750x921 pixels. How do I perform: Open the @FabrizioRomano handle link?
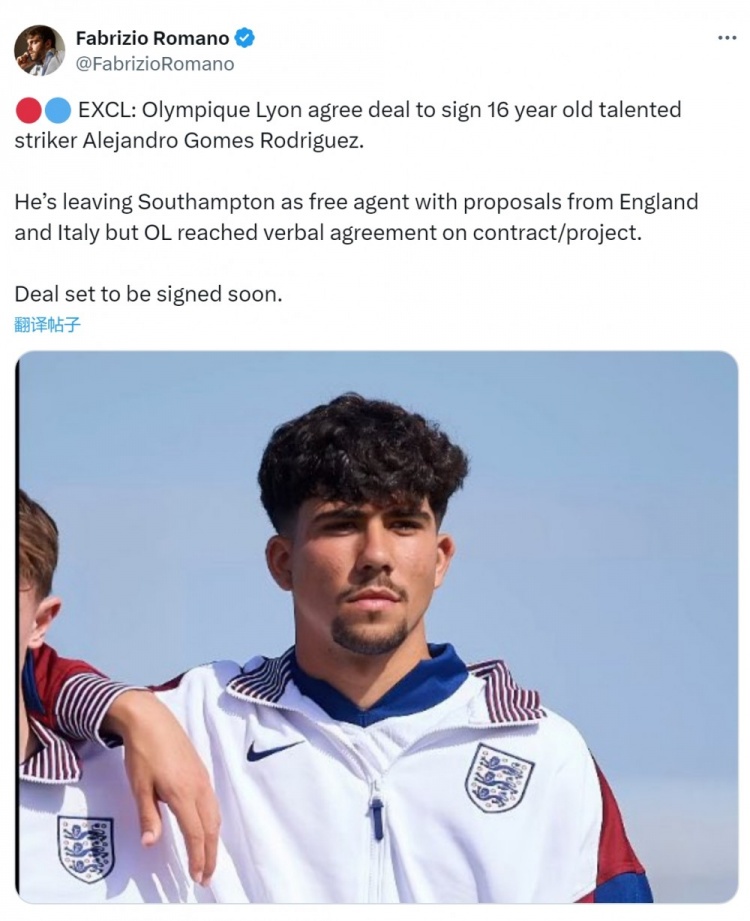[155, 64]
